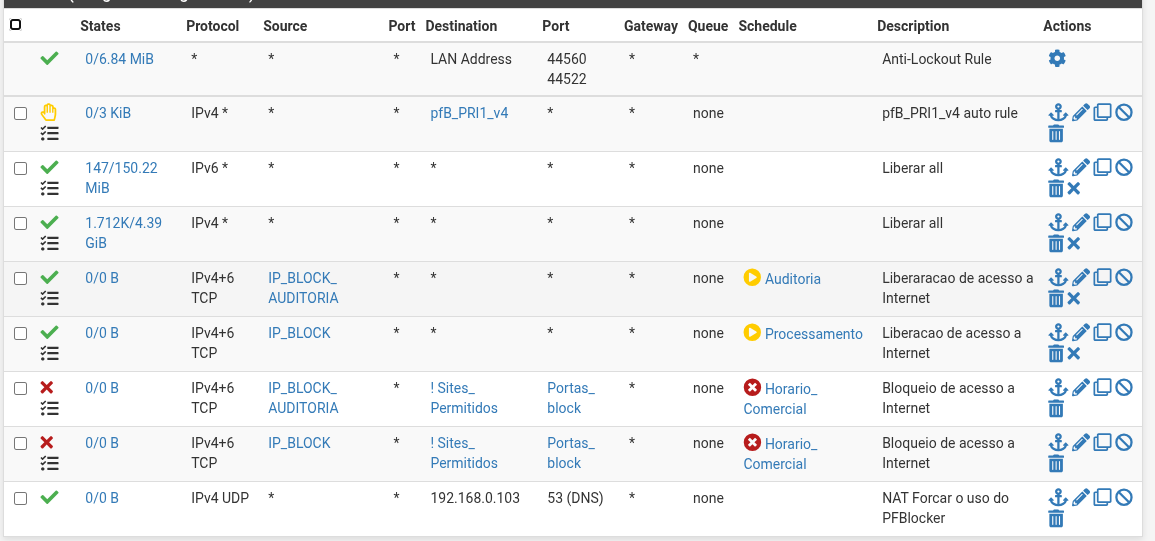Click the advanced options list icon on the IPv4 UDP rule

point(49,518)
